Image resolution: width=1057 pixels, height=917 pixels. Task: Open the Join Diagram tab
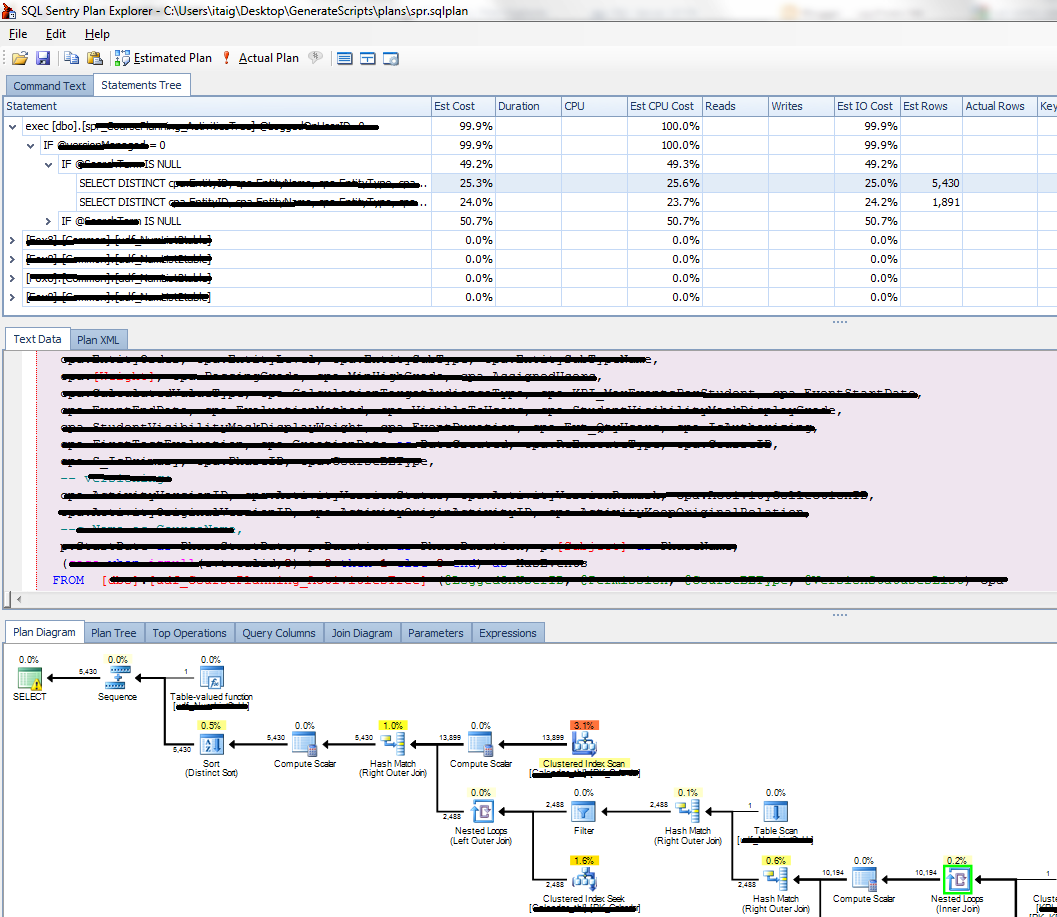(x=362, y=633)
